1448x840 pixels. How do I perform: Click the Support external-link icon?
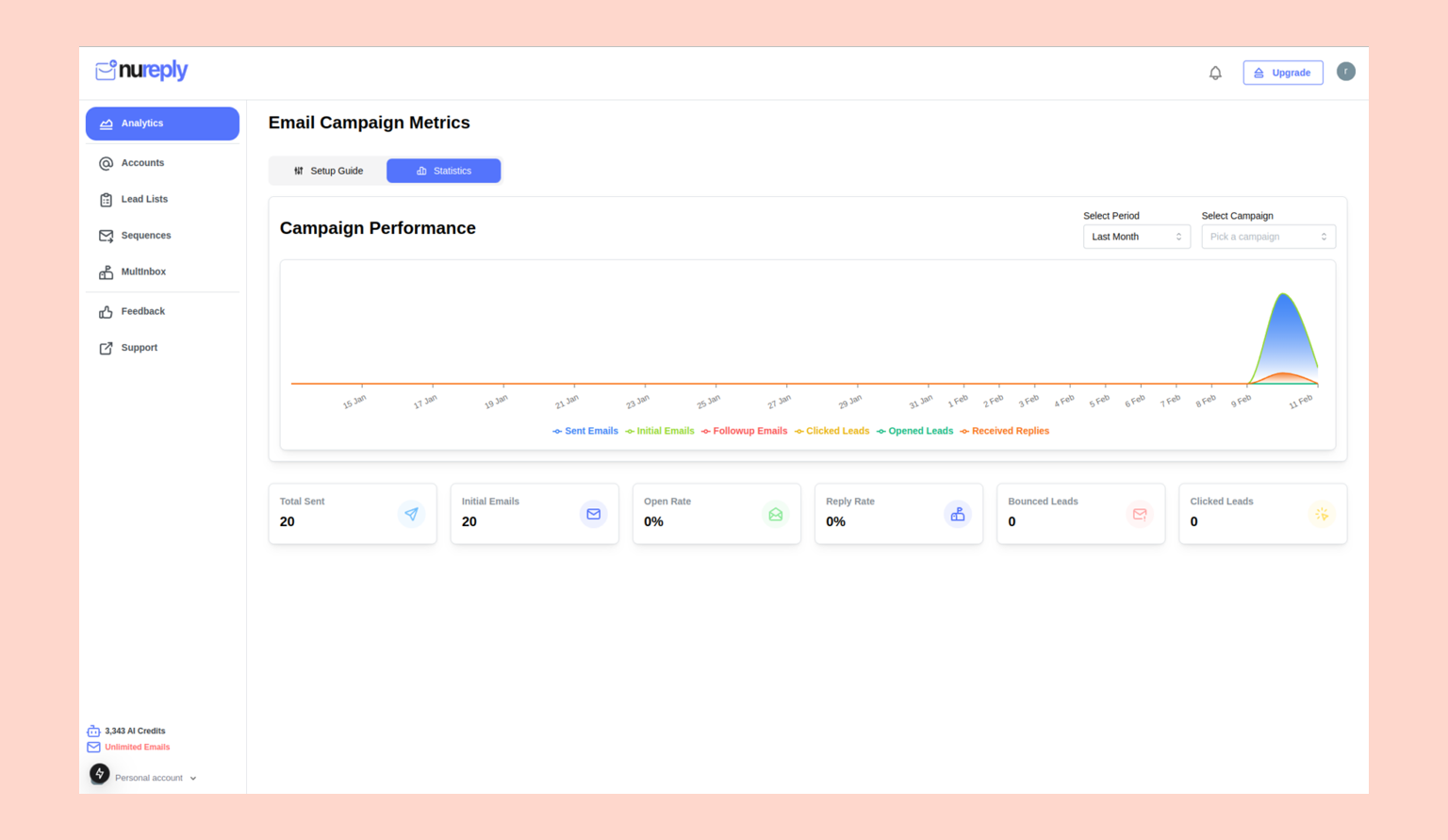[106, 347]
